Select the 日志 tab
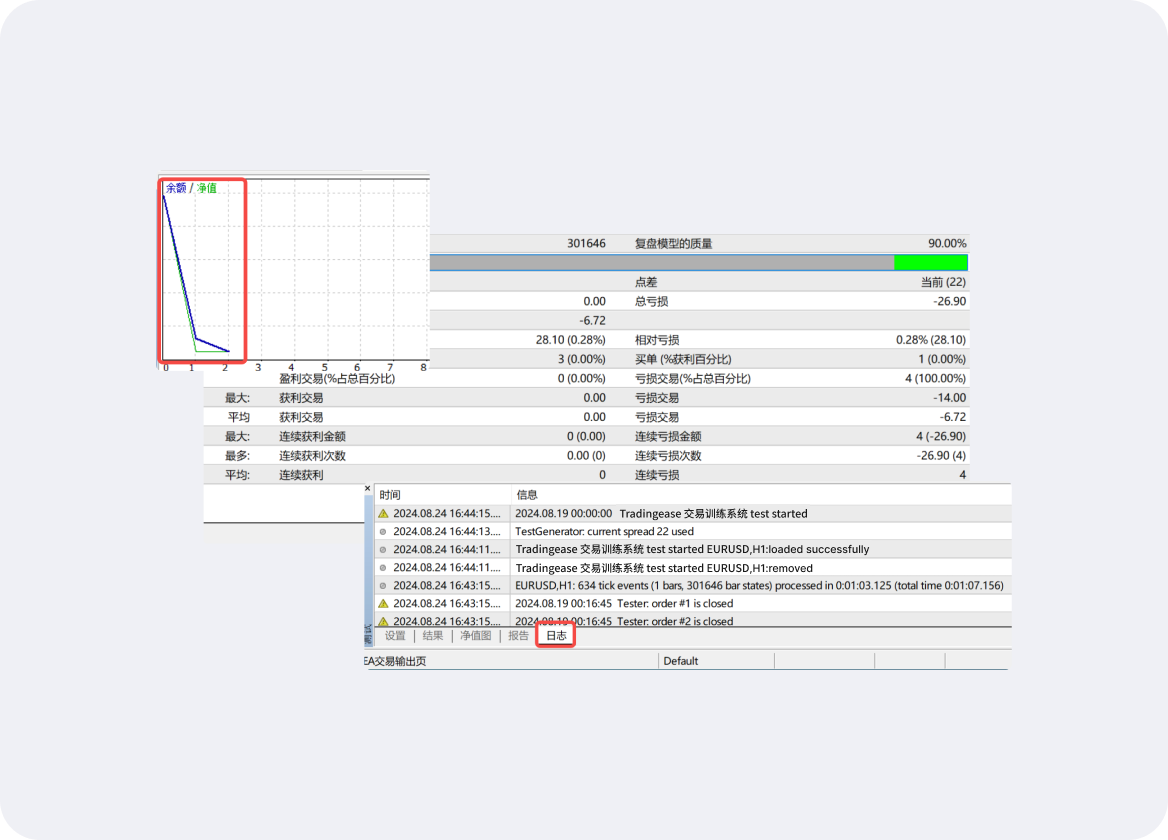 (x=556, y=636)
